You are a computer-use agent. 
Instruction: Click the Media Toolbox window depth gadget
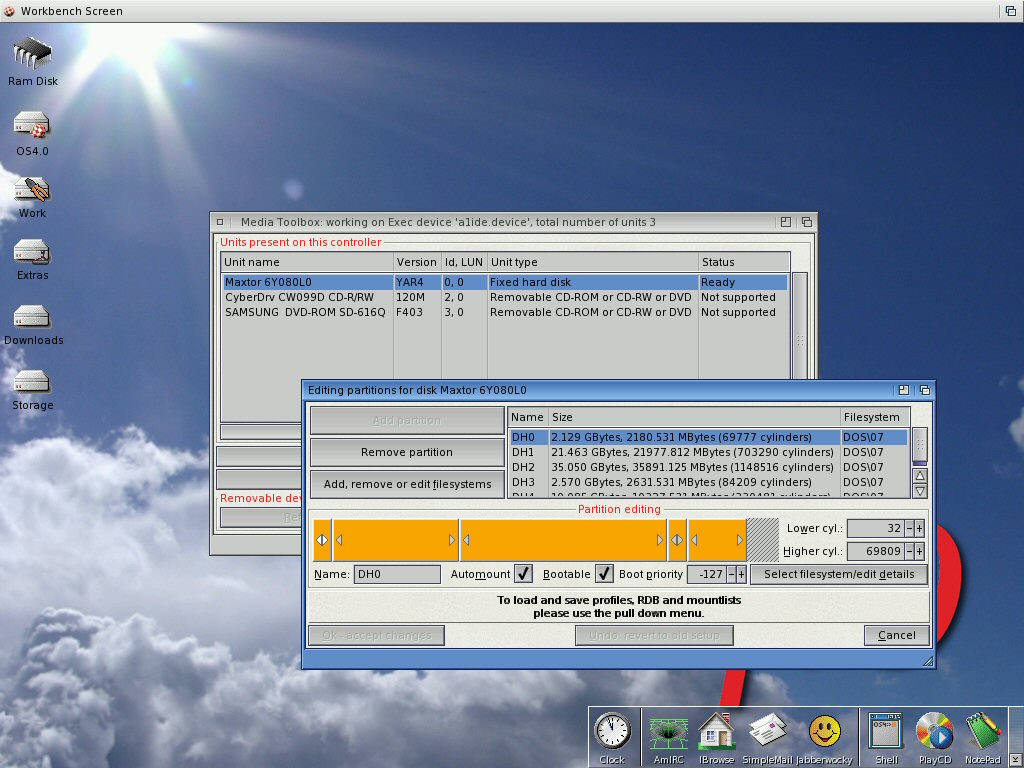tap(807, 222)
